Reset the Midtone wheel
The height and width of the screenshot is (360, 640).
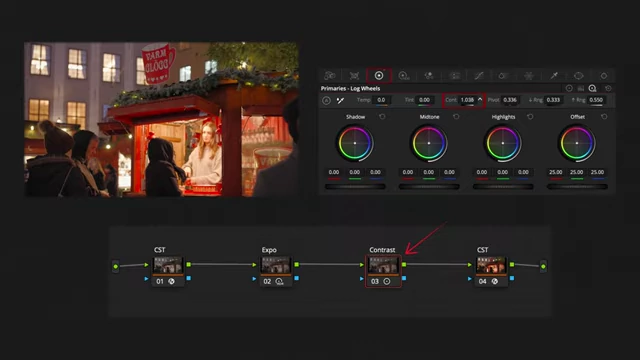456,117
